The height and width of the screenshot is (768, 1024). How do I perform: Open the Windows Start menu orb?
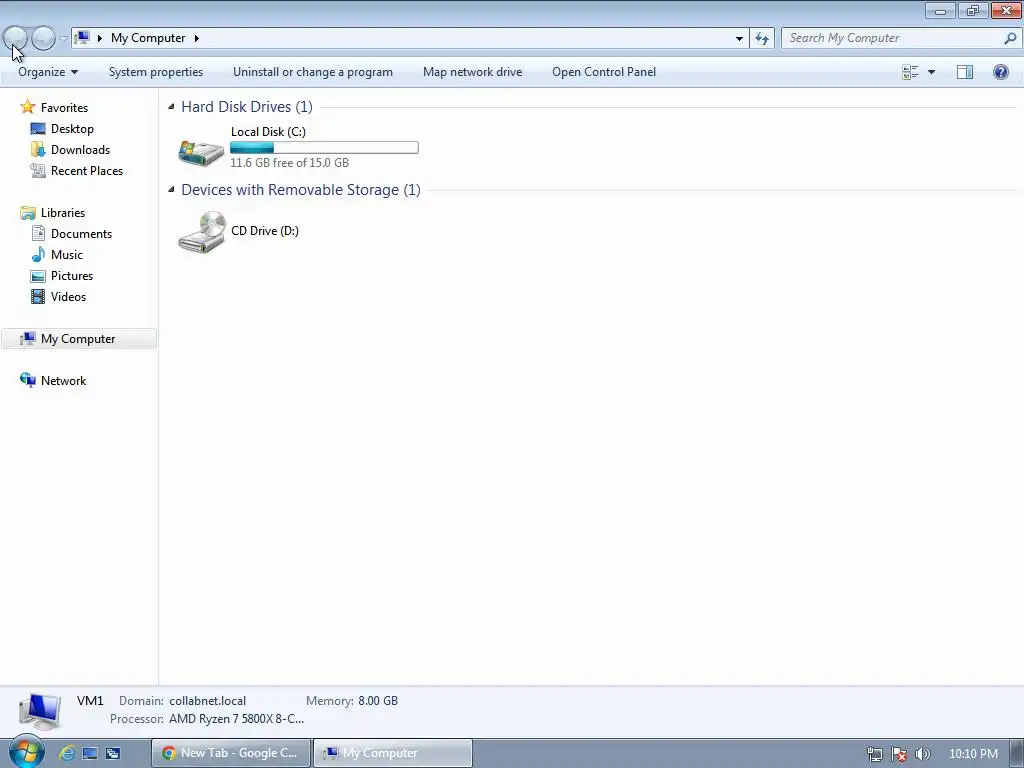tap(26, 752)
